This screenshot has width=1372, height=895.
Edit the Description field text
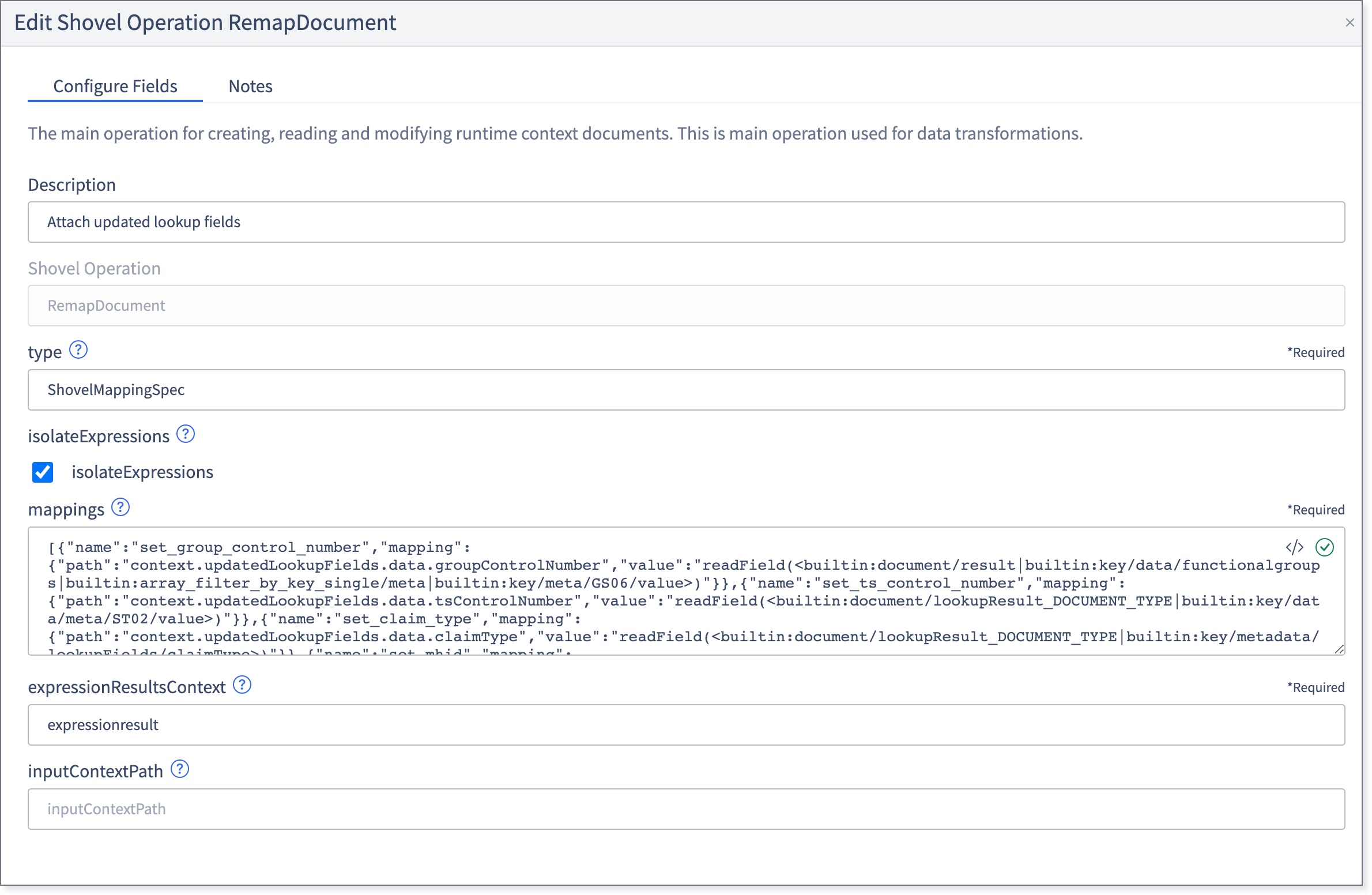click(x=687, y=222)
